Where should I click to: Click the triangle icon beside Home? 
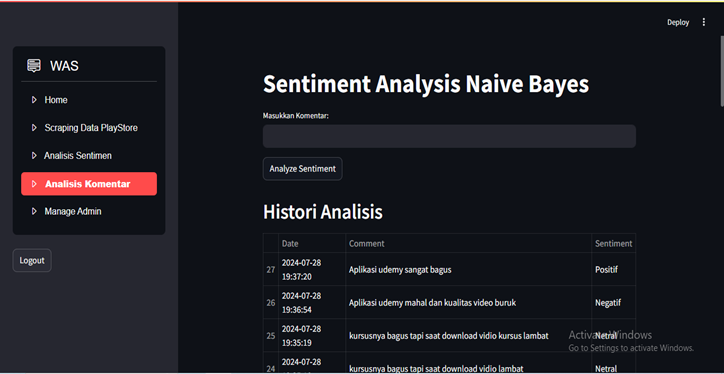click(x=34, y=100)
